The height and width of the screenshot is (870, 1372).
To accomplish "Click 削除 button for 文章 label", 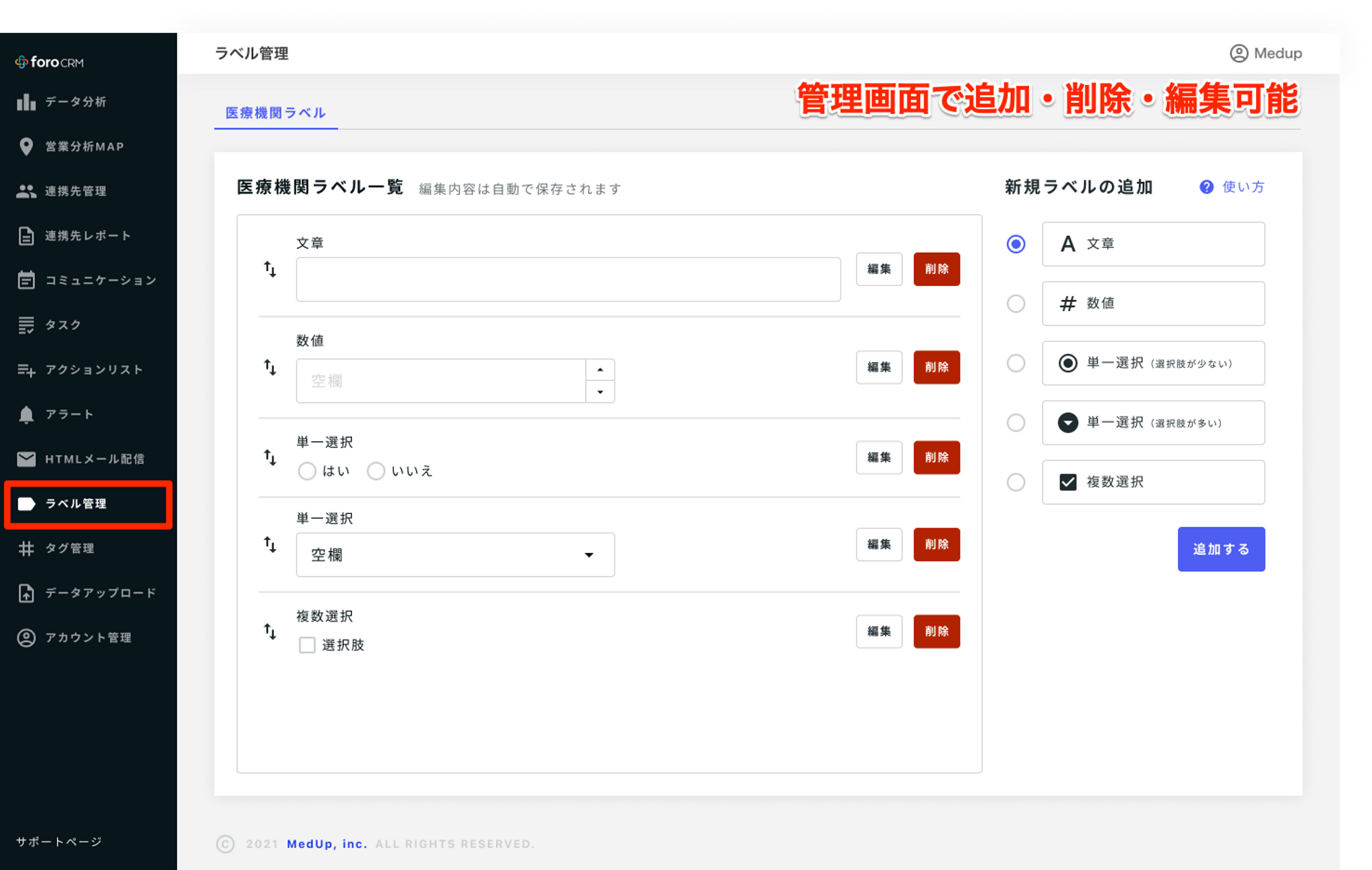I will [936, 269].
